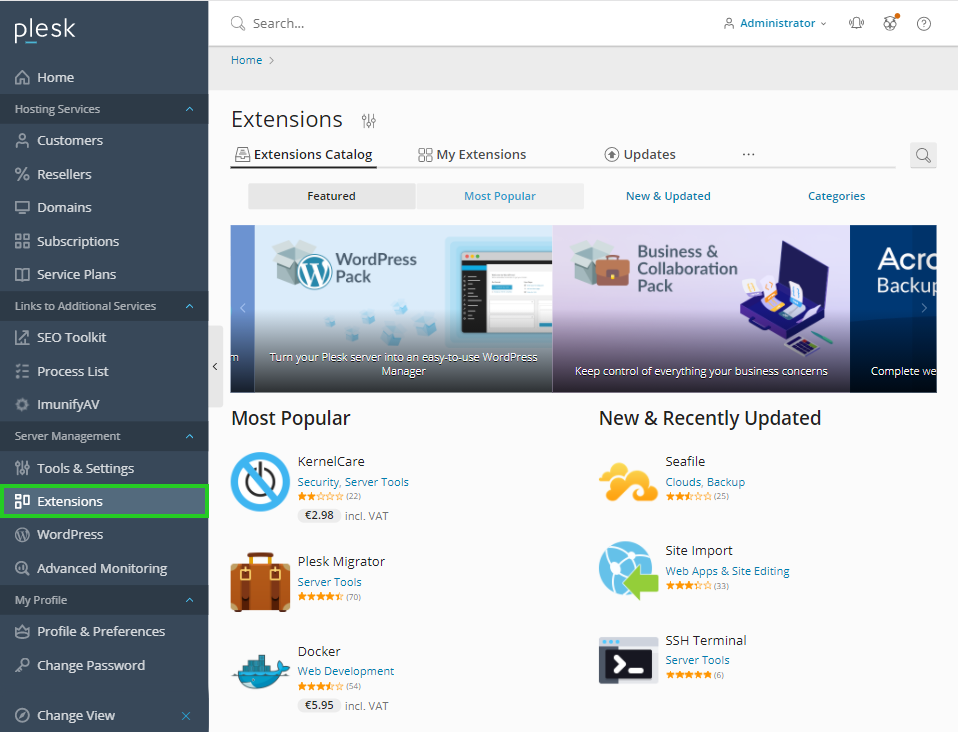
Task: Click the Web Apps & Site Editing link
Action: pos(727,571)
